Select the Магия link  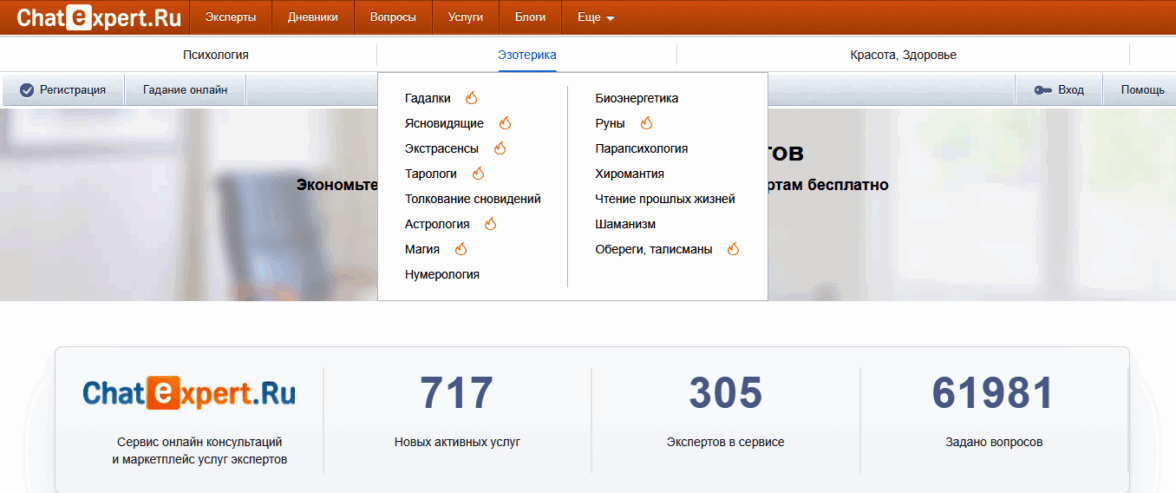pyautogui.click(x=422, y=249)
